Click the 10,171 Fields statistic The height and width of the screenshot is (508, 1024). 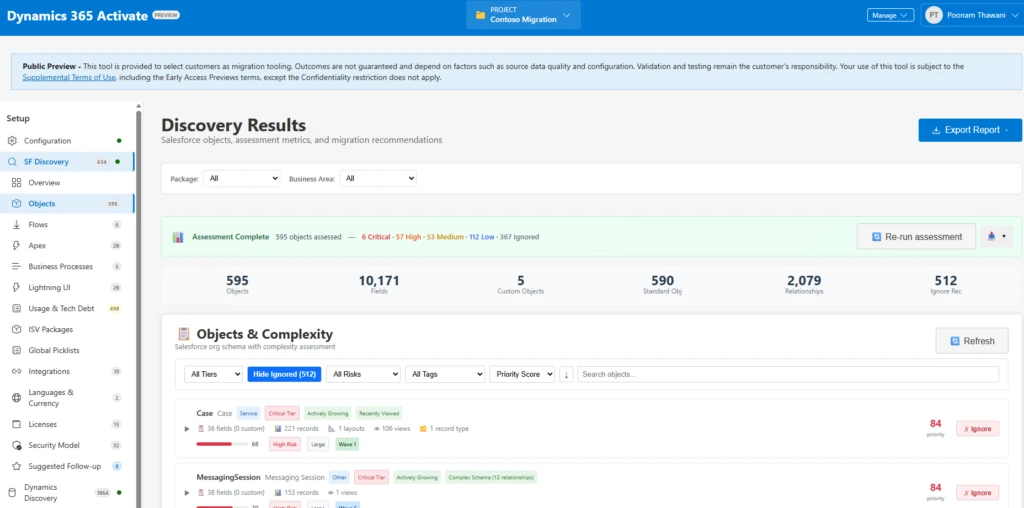(x=379, y=285)
